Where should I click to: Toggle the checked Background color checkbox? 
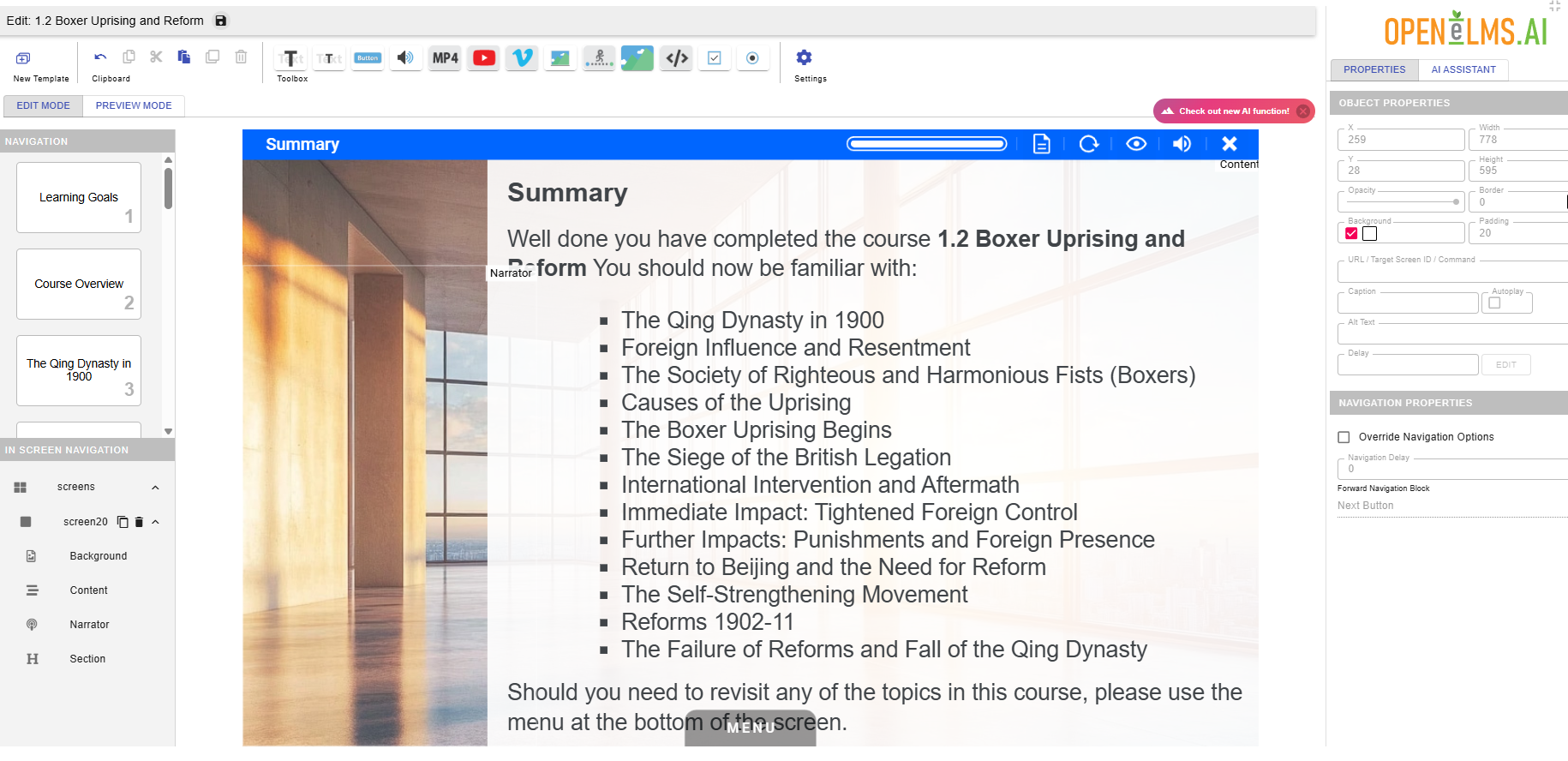click(1351, 233)
